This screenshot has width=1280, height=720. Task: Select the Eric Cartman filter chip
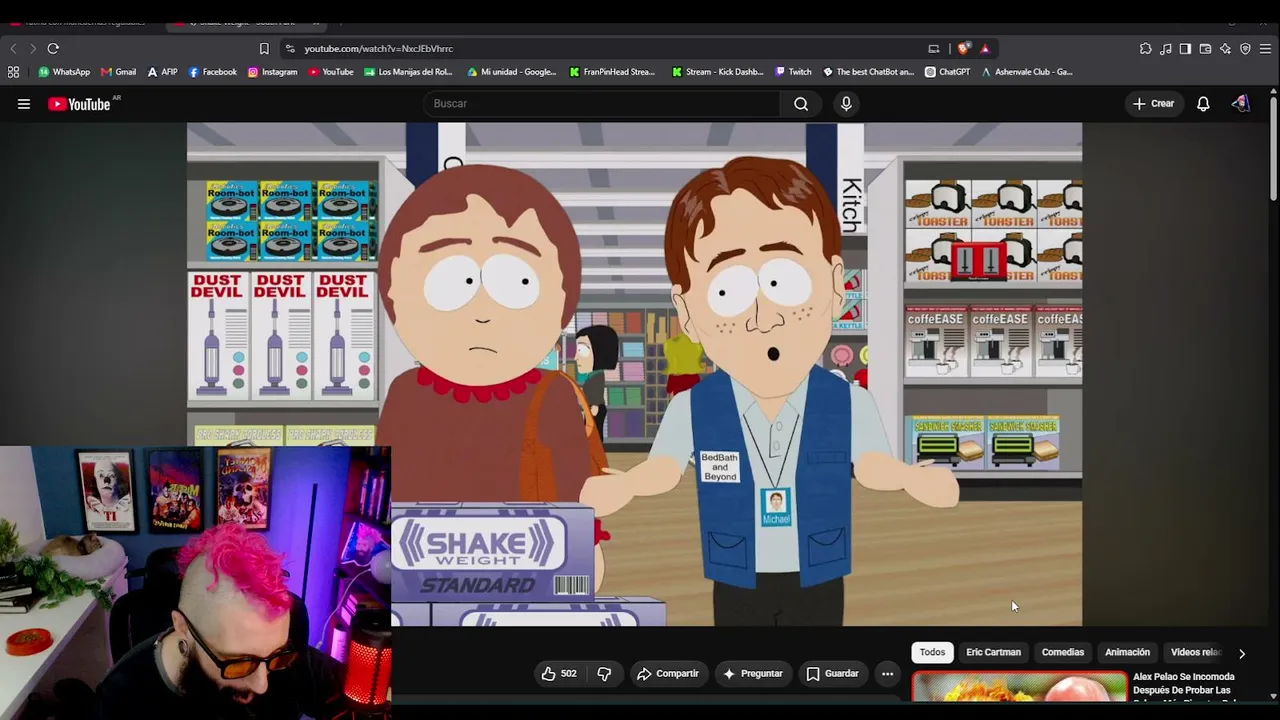(993, 653)
